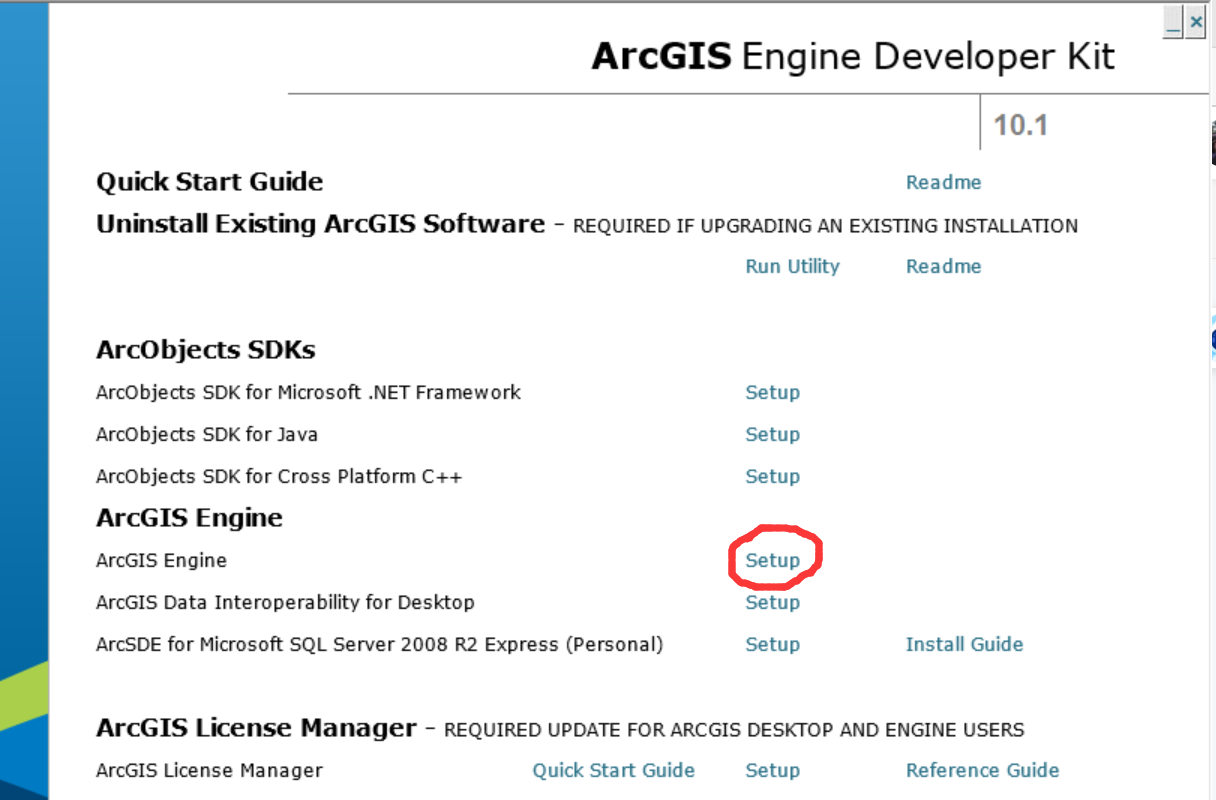Image resolution: width=1216 pixels, height=800 pixels.
Task: Click the ArcGIS Data Interoperability for Desktop label
Action: 285,602
